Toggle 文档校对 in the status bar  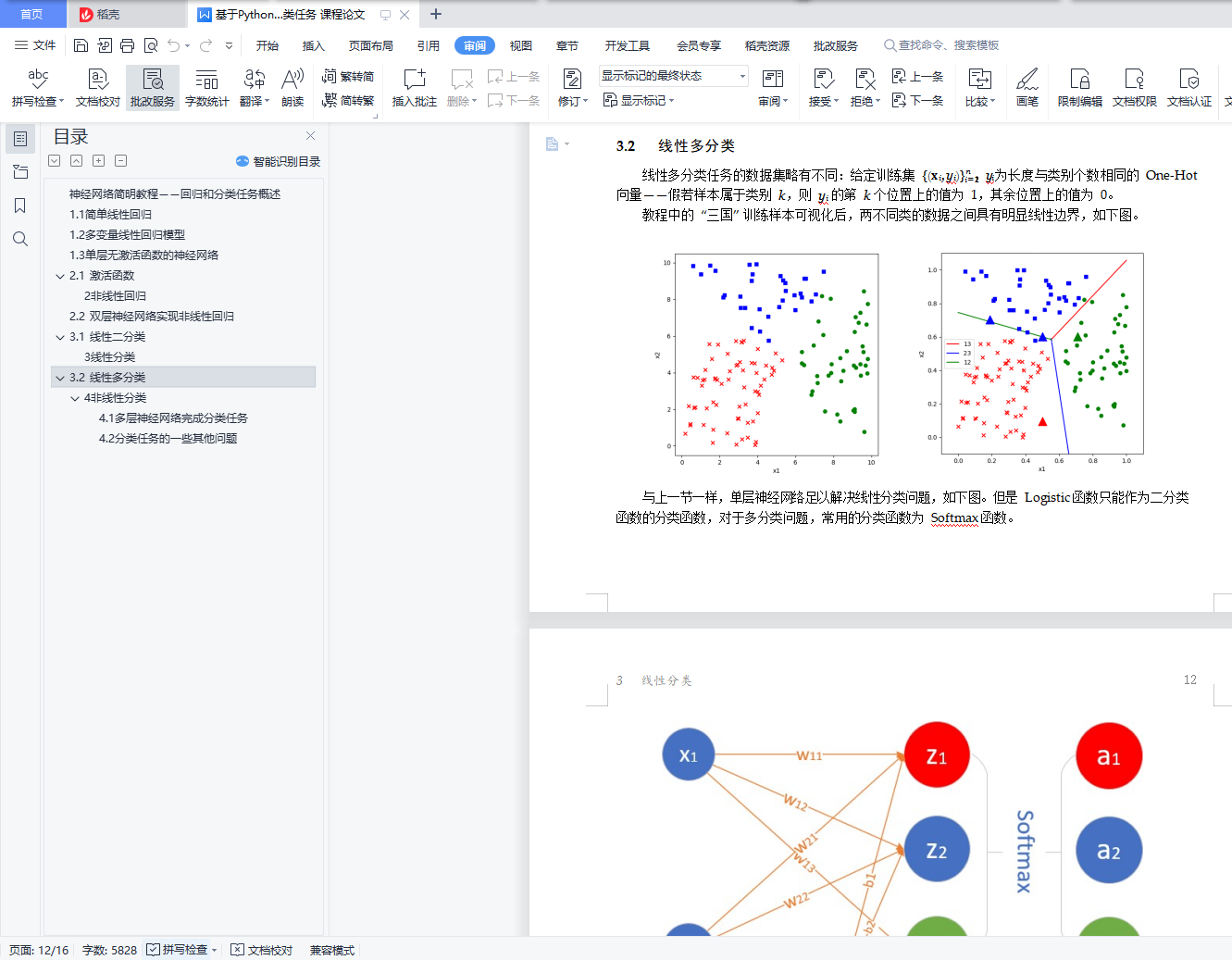[x=262, y=950]
